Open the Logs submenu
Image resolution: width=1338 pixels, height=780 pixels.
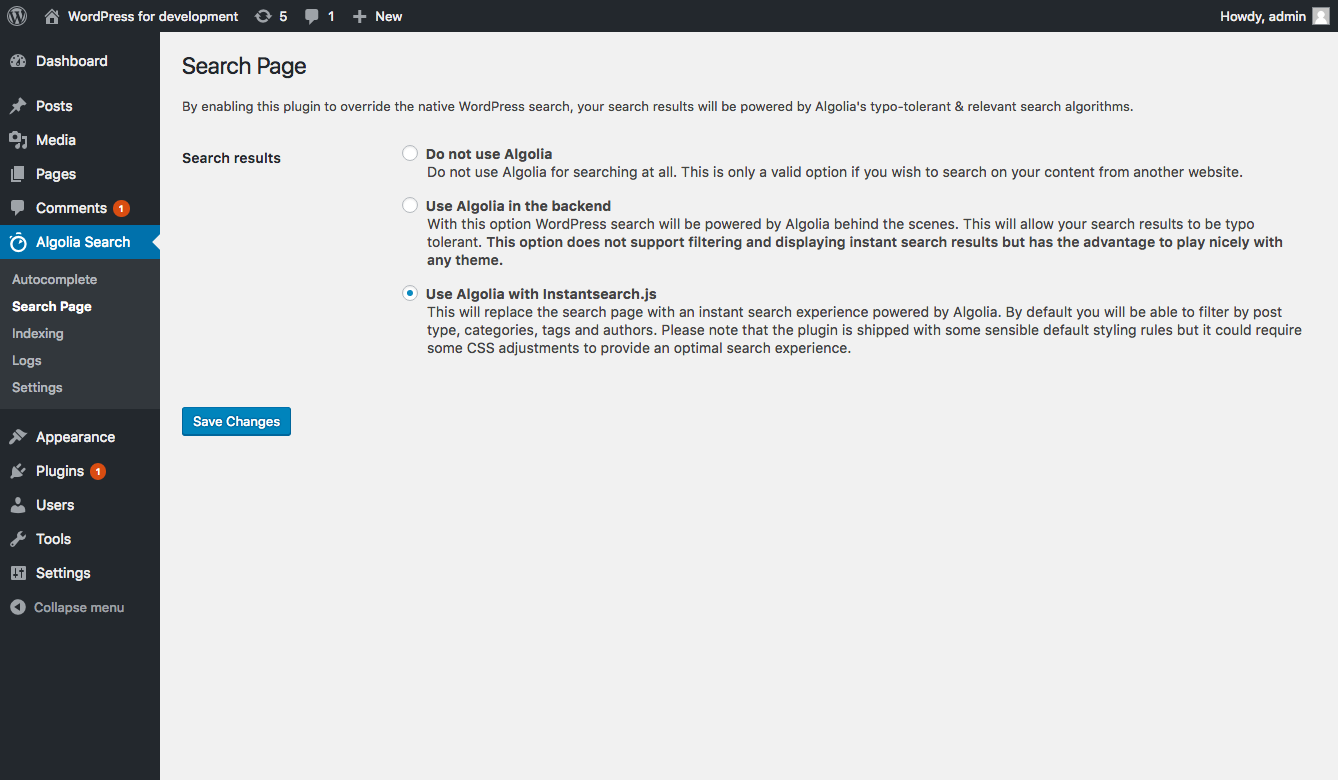[27, 360]
